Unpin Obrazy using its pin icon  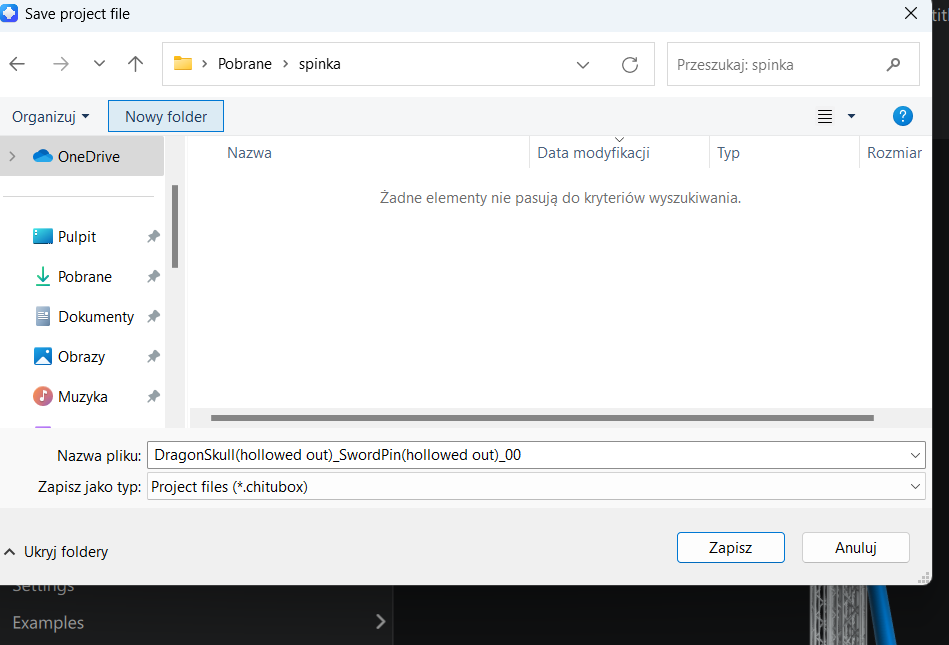[x=153, y=356]
